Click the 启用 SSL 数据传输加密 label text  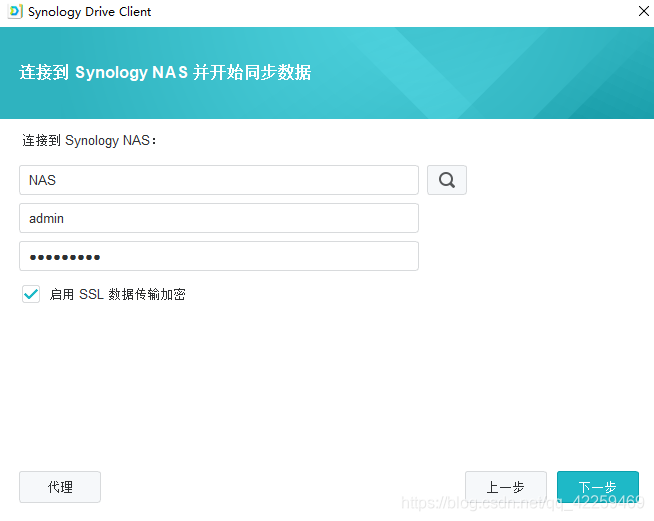click(x=118, y=294)
